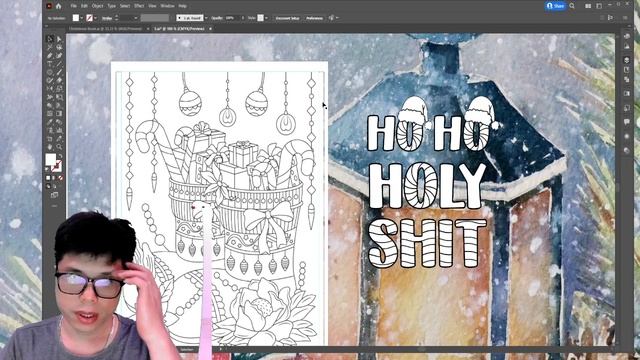640x360 pixels.
Task: Select the Artboard tool
Action: click(x=50, y=139)
